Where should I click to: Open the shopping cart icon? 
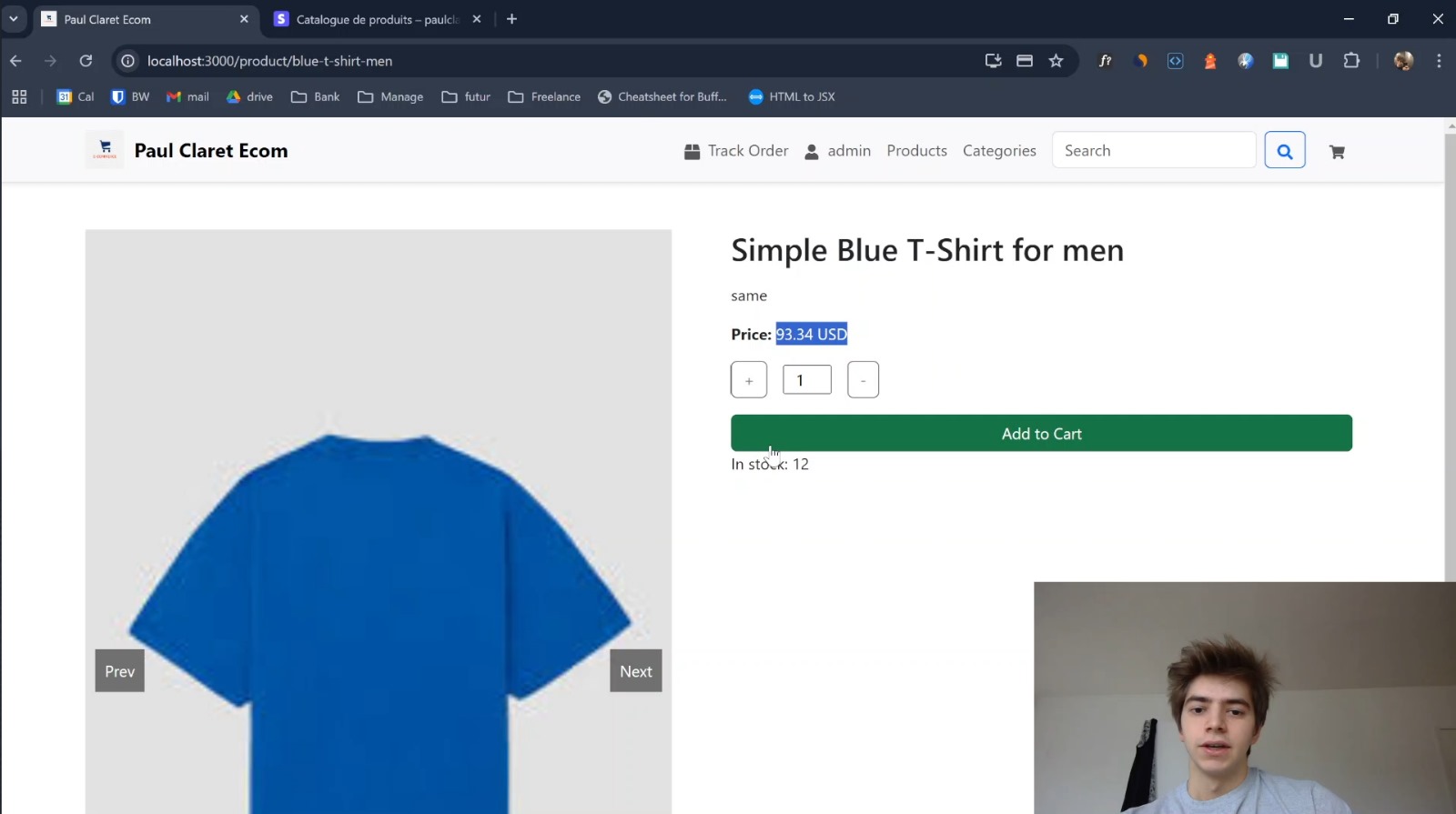[1337, 152]
